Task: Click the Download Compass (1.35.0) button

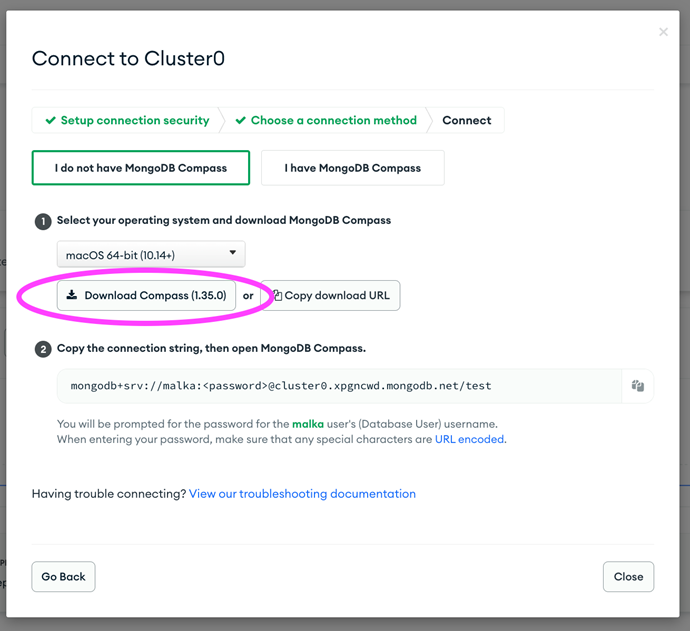Action: pos(147,295)
